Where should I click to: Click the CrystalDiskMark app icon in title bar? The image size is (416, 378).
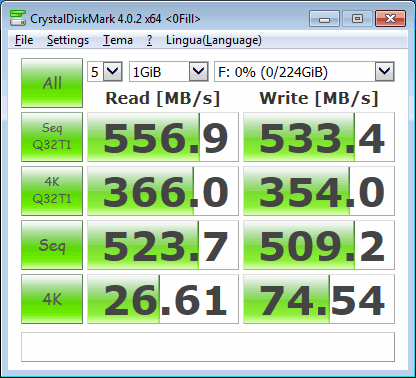pos(18,18)
